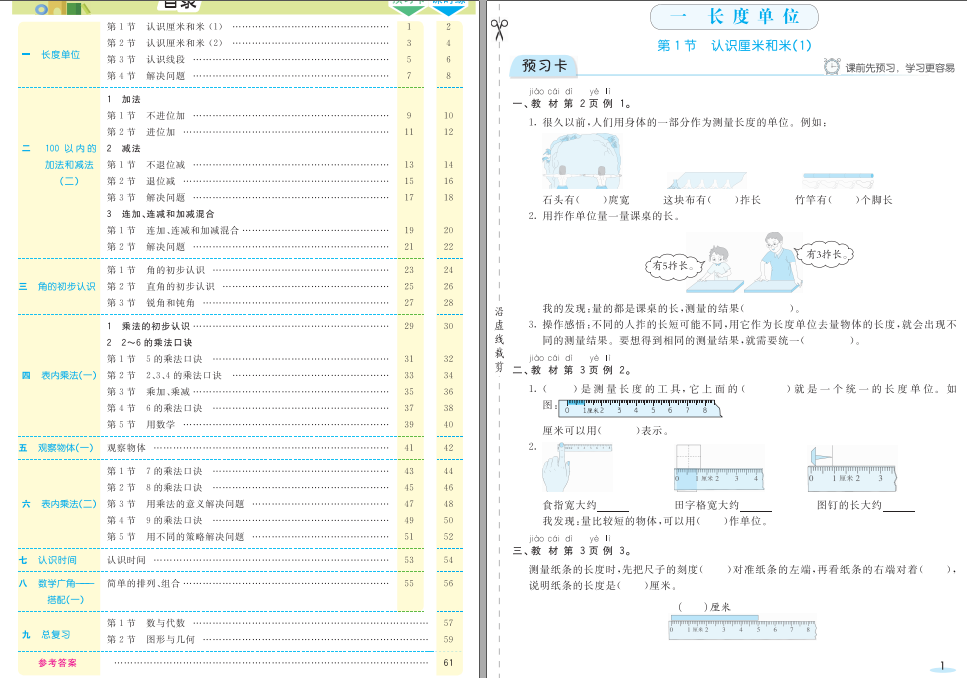Image resolution: width=967 pixels, height=678 pixels.
Task: Select sub-heading 3 连加、连减和加减混合
Action: tap(160, 214)
